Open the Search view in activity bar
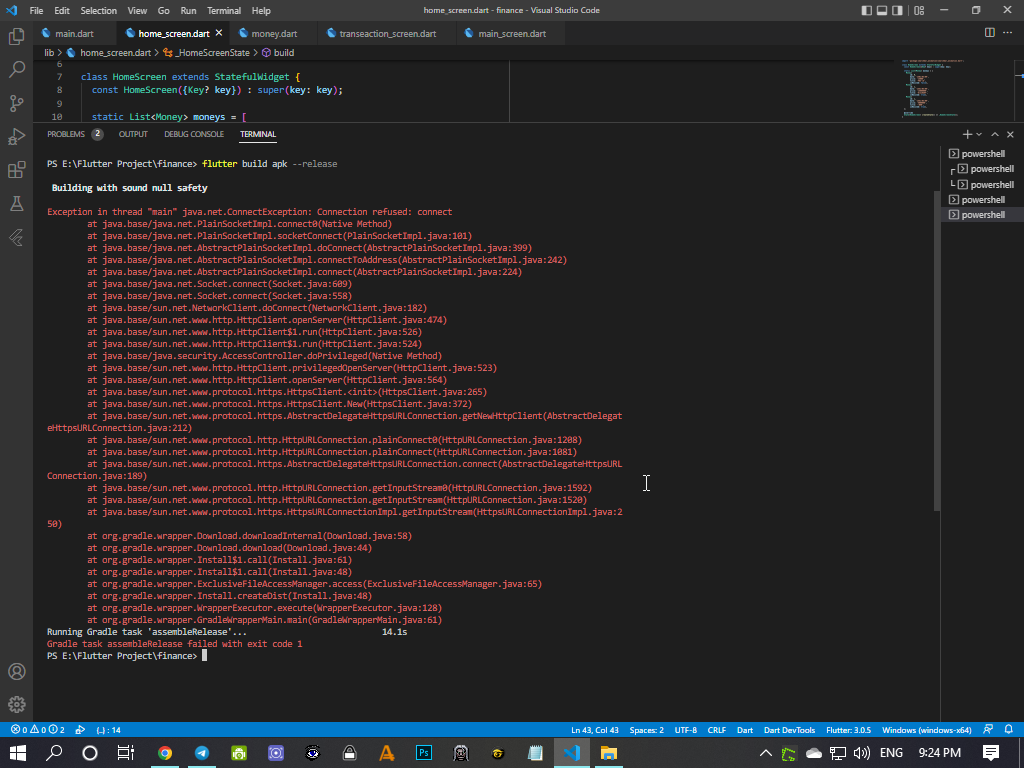Image resolution: width=1024 pixels, height=768 pixels. [x=16, y=70]
